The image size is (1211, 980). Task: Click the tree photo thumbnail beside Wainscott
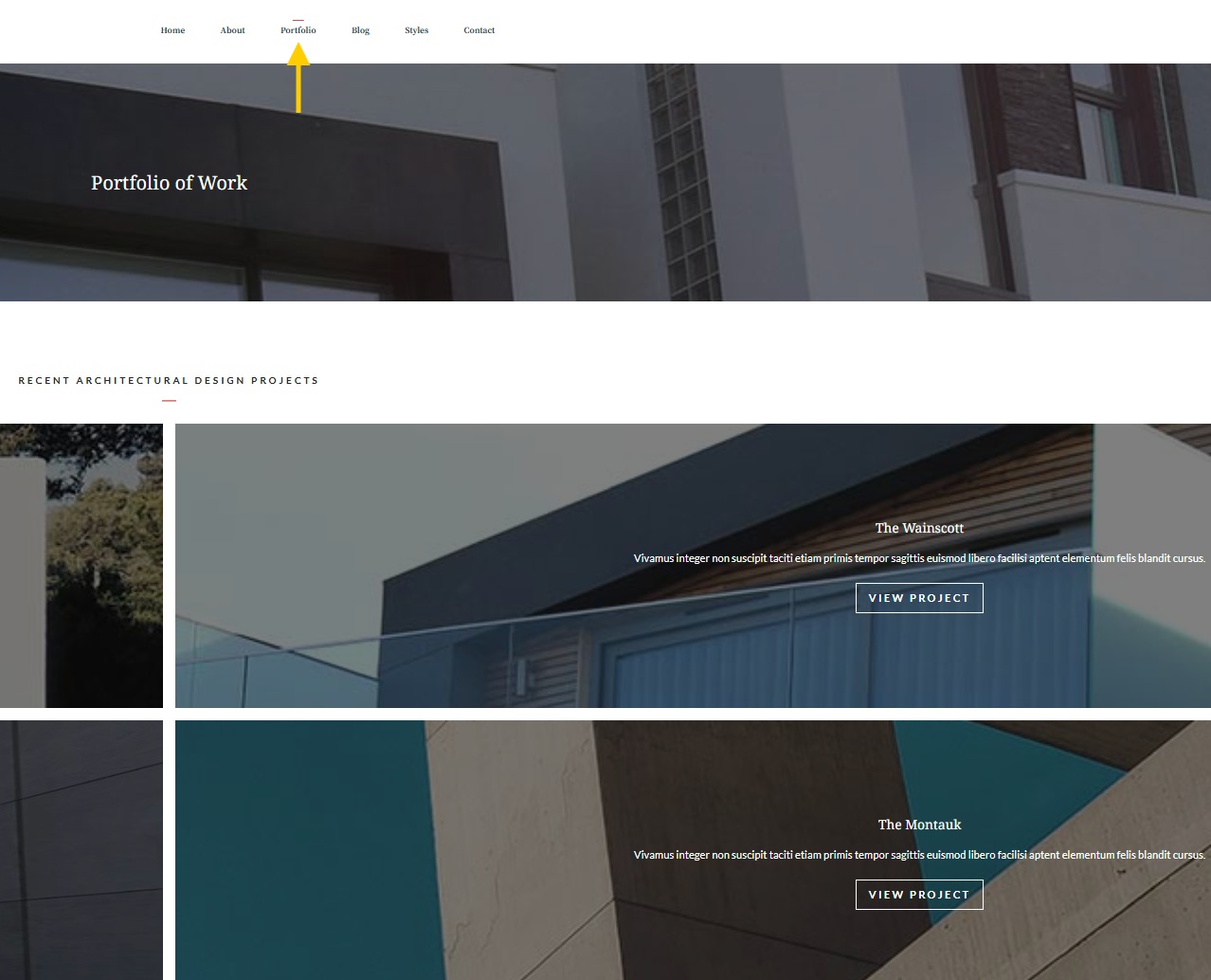[x=81, y=566]
